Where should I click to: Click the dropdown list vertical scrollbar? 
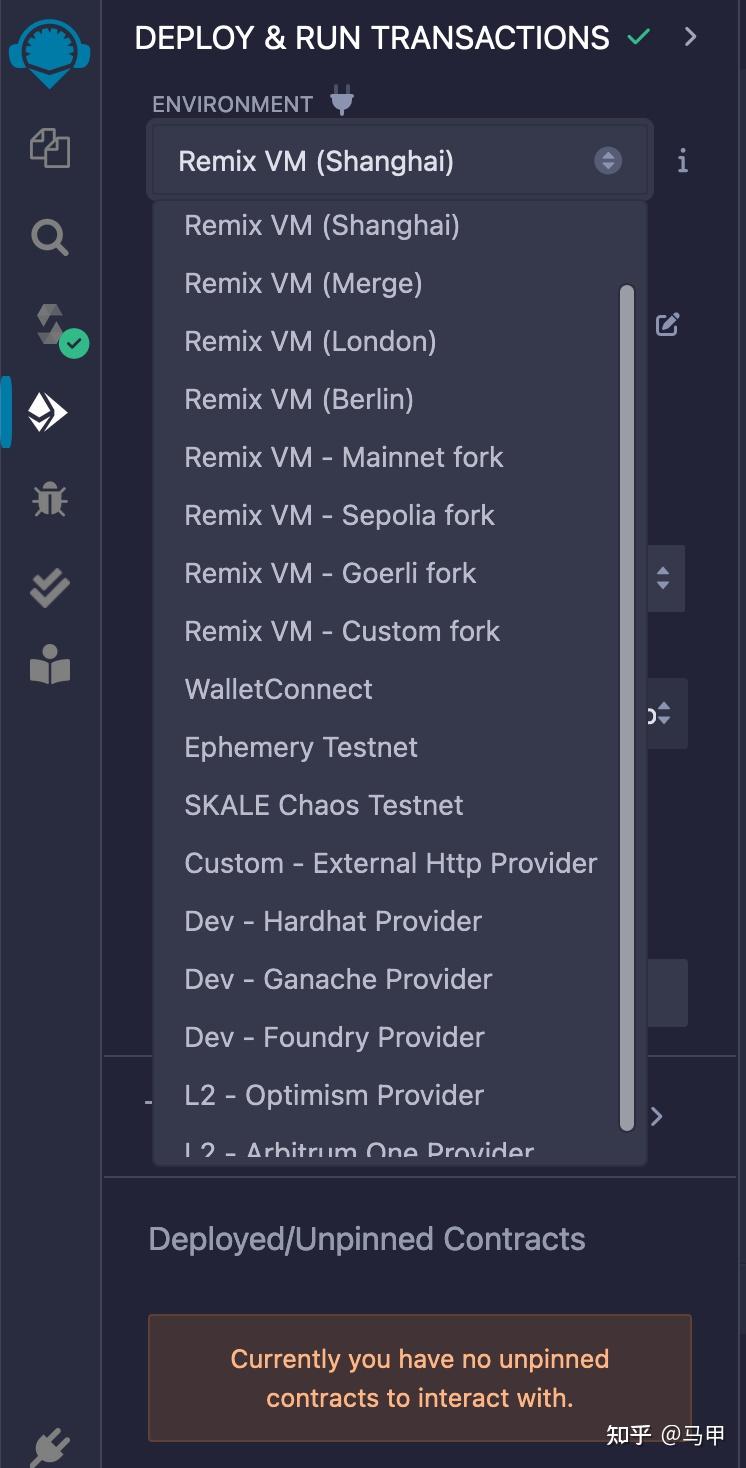[627, 707]
